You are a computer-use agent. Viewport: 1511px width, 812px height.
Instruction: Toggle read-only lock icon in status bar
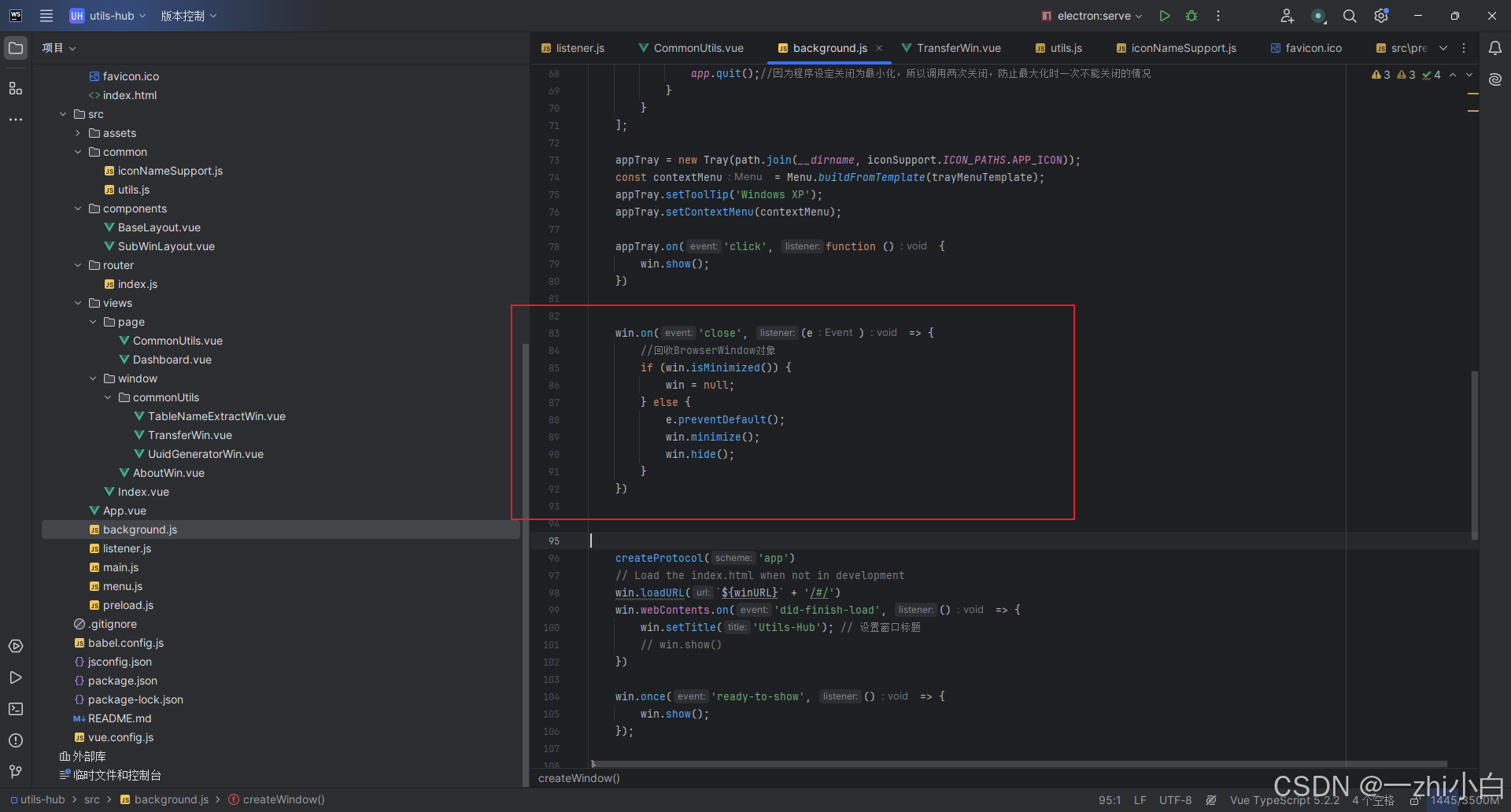pos(1415,800)
